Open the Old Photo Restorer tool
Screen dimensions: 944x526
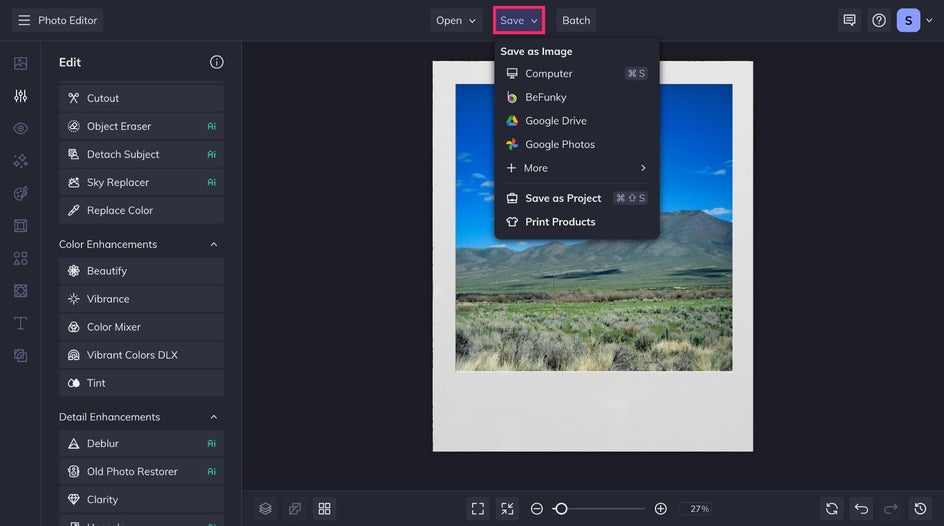pyautogui.click(x=141, y=471)
